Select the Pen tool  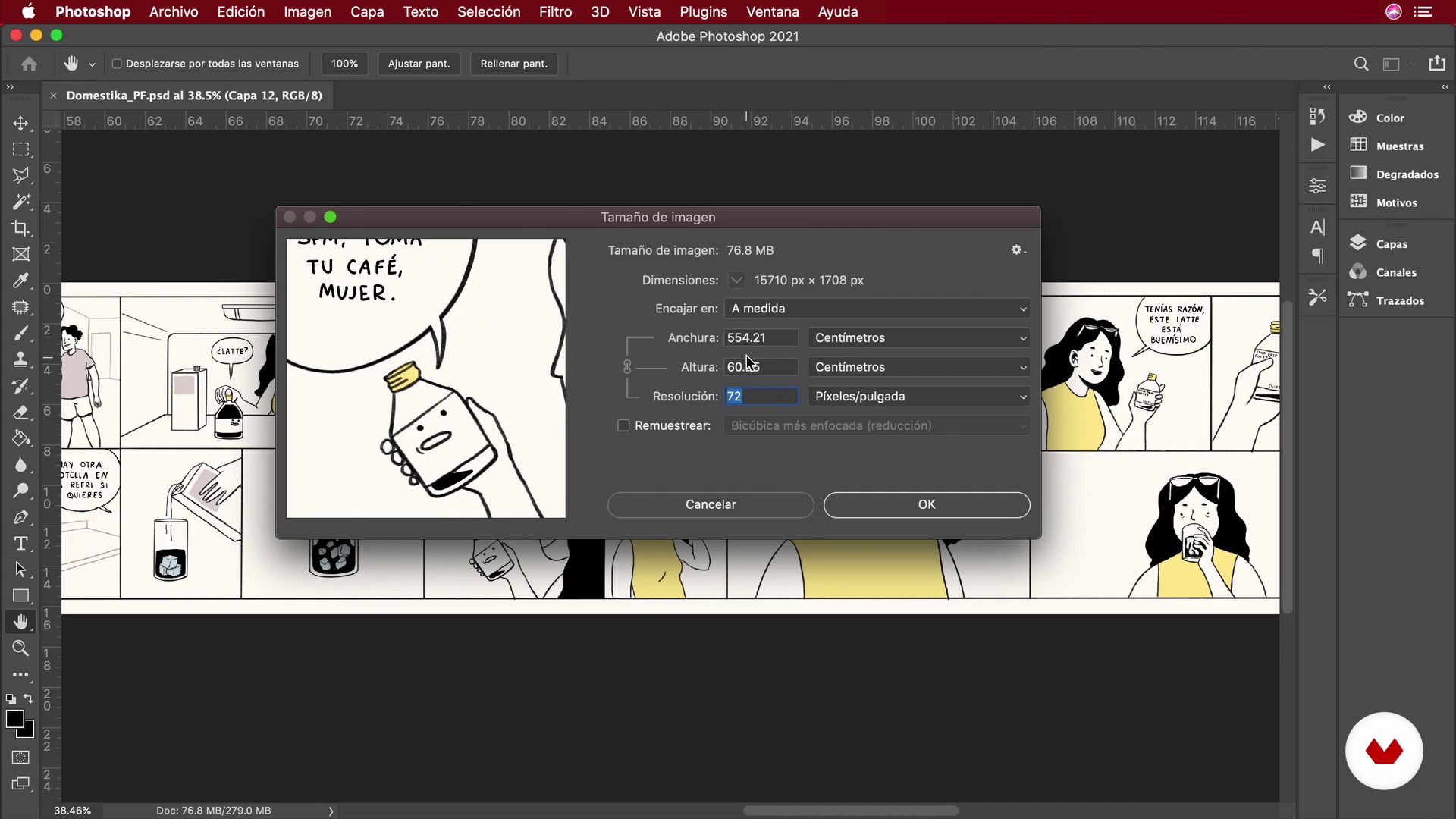tap(20, 517)
